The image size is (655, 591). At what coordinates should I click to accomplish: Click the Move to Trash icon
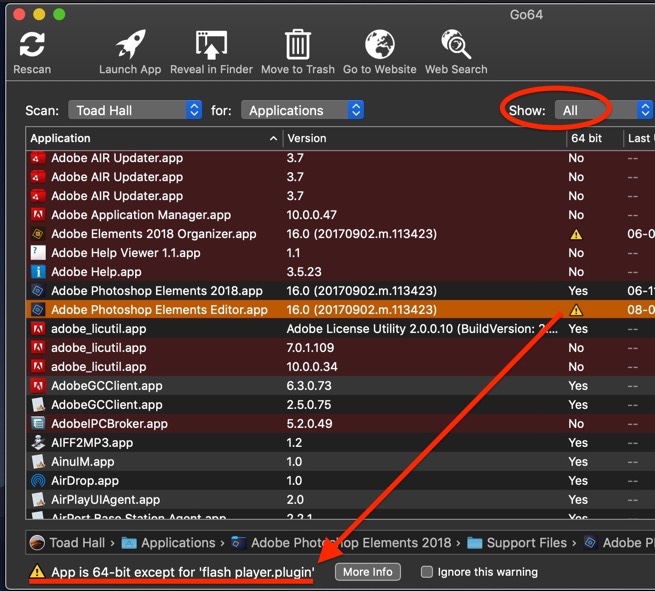coord(298,44)
